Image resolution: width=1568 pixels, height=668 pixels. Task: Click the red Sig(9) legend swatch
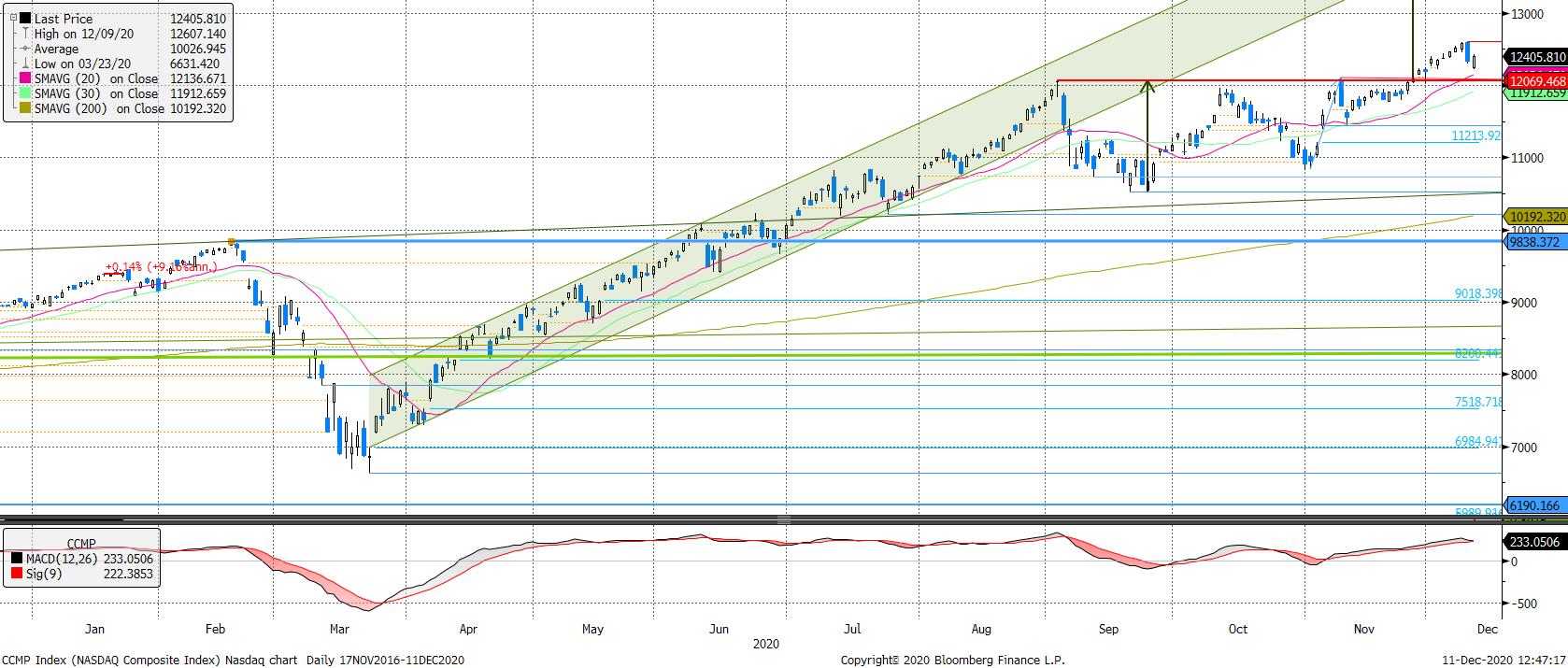tap(15, 573)
